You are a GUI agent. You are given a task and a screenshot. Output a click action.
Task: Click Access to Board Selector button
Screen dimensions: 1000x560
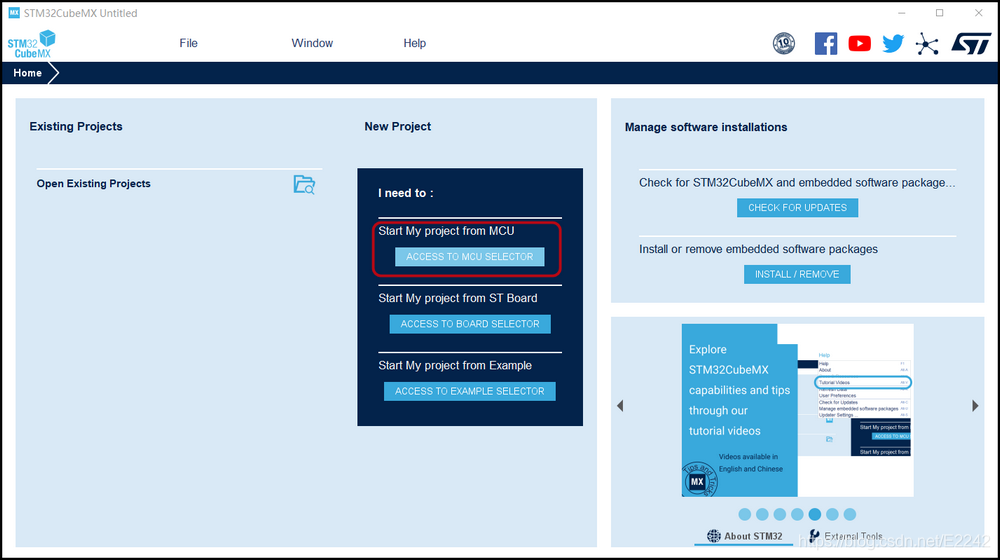pos(470,324)
